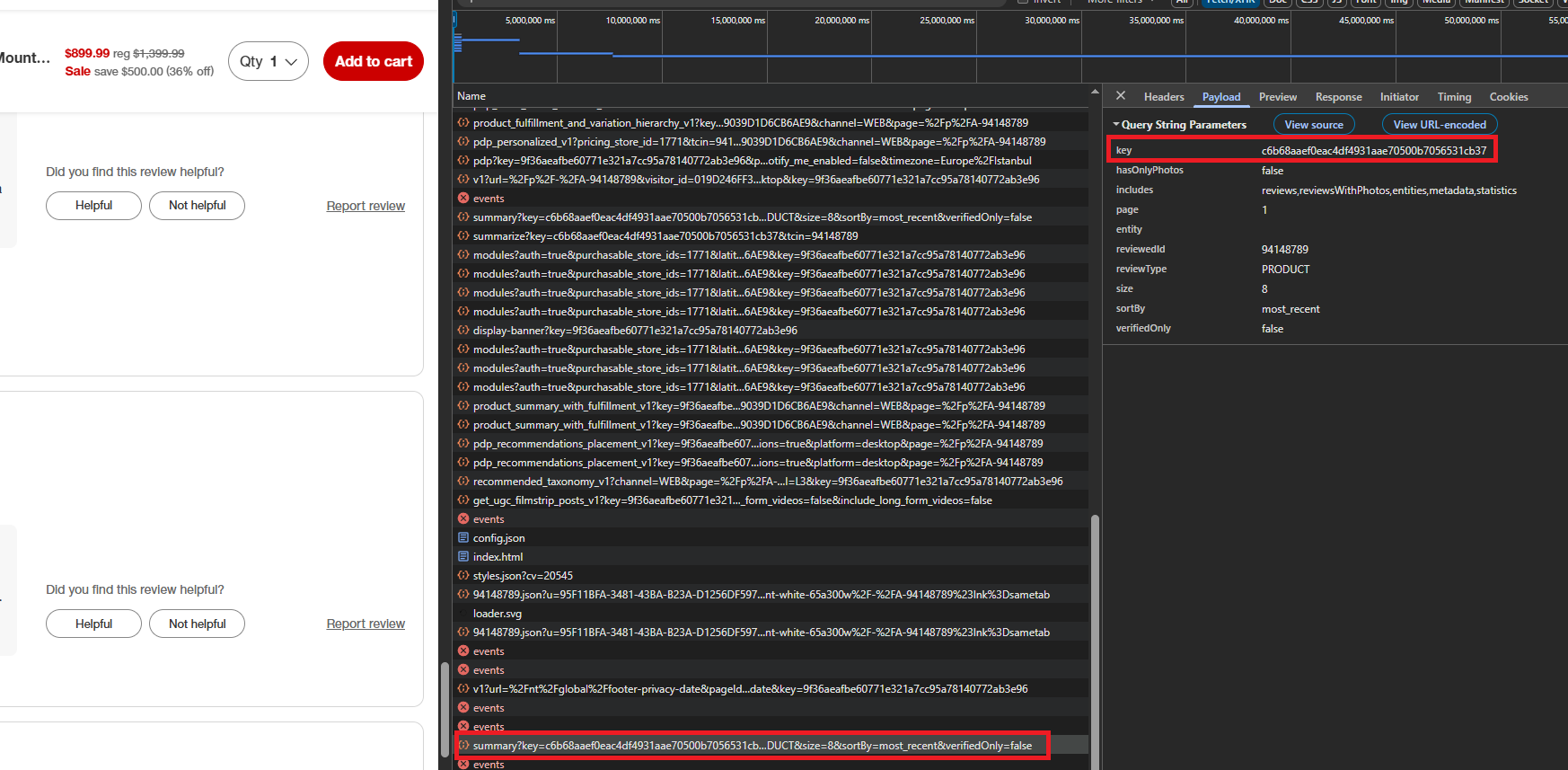Screen dimensions: 1568x770
Task: Click the document icon beside config.json
Action: (463, 537)
